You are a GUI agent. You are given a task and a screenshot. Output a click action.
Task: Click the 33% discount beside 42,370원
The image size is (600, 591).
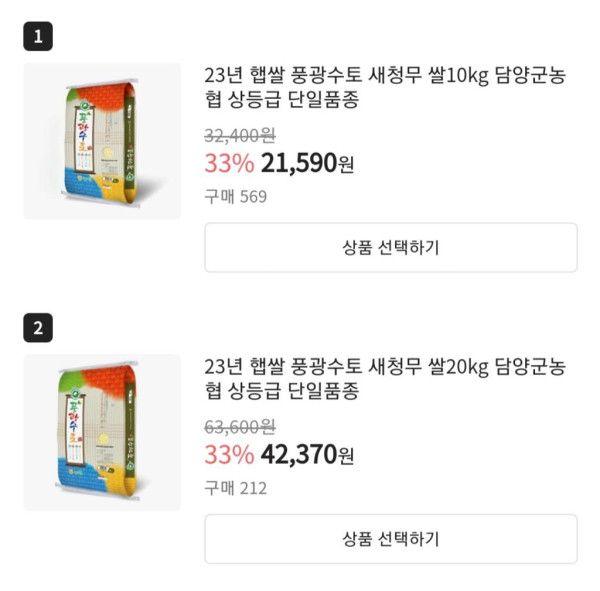[x=229, y=455]
